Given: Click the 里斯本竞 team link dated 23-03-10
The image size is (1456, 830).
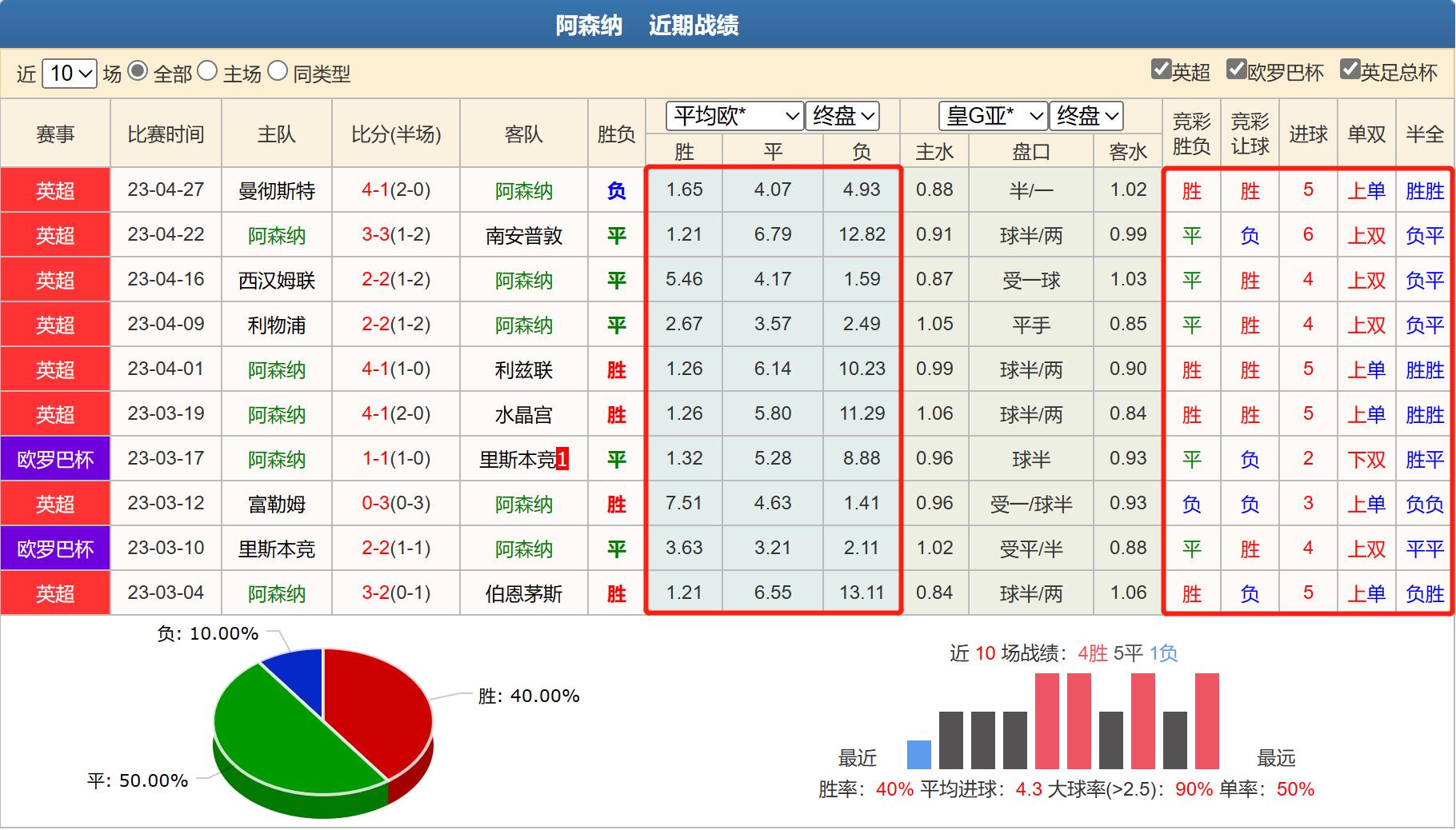Looking at the screenshot, I should click(276, 548).
